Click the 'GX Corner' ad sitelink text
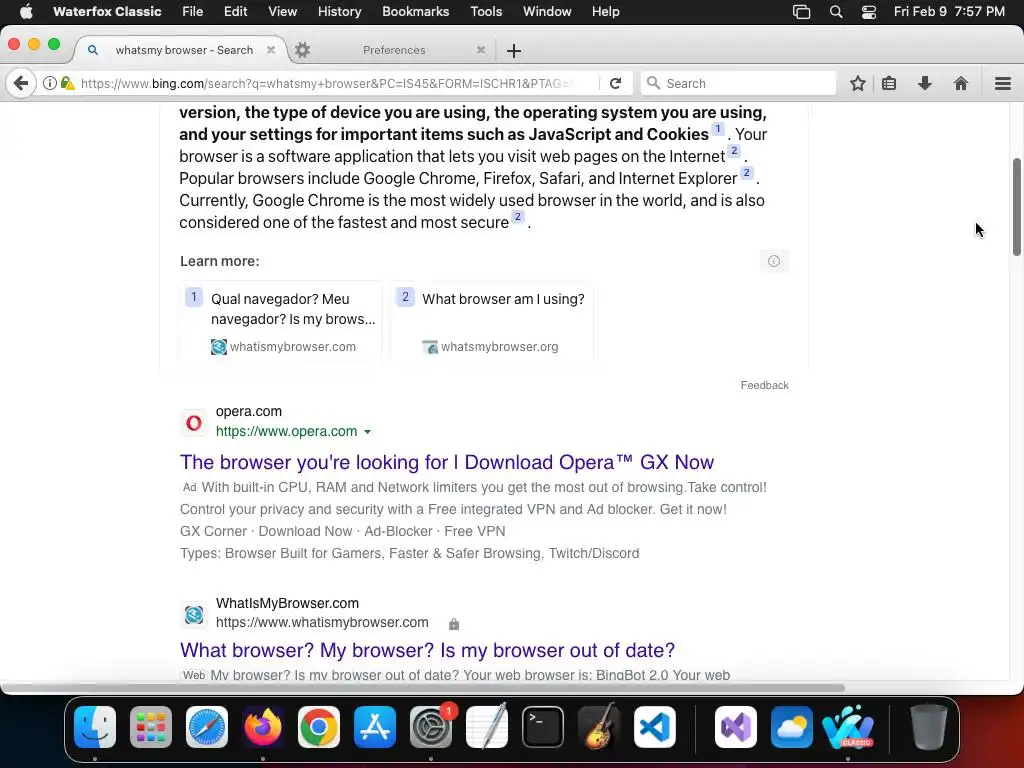This screenshot has height=768, width=1024. pos(214,531)
